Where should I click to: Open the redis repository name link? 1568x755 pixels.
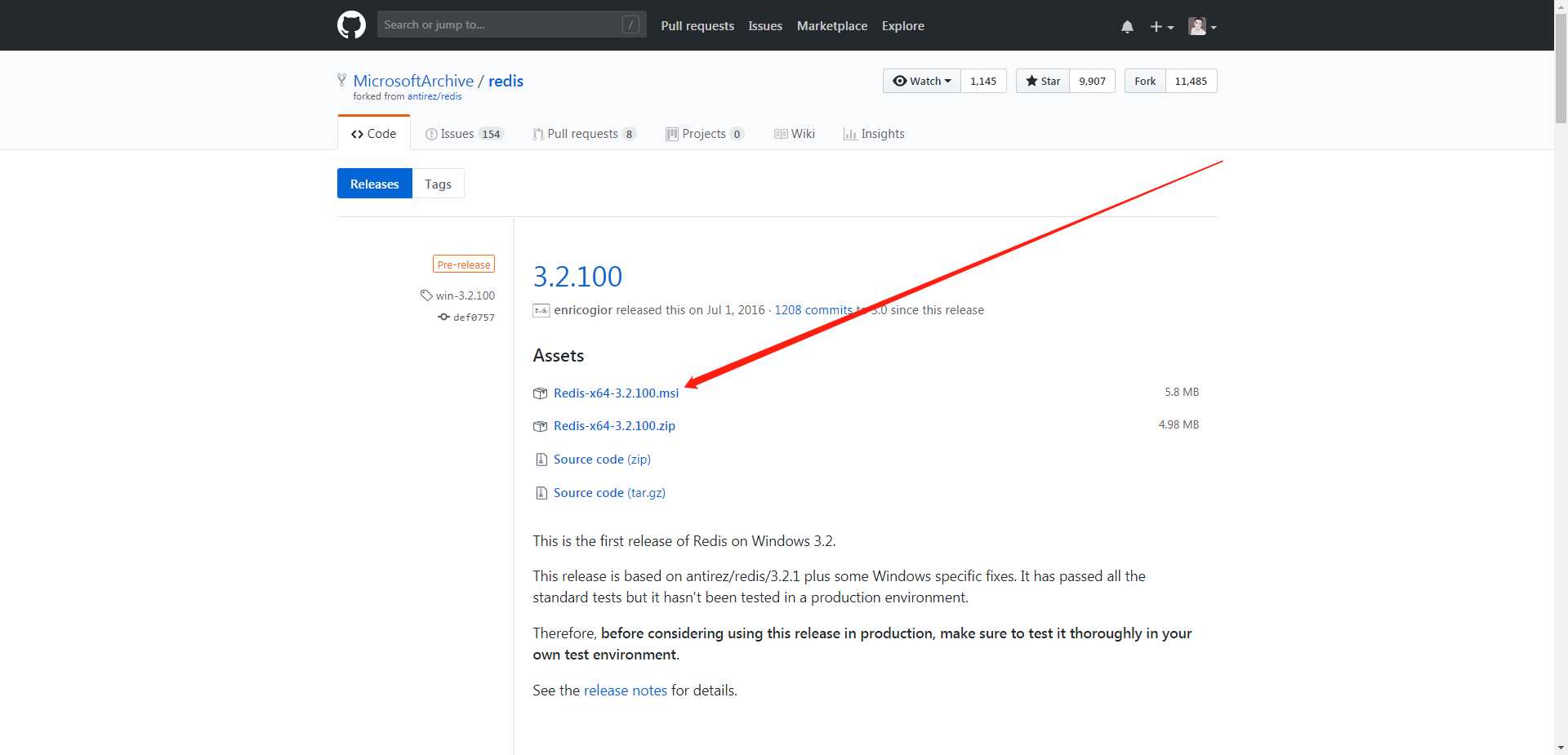506,81
